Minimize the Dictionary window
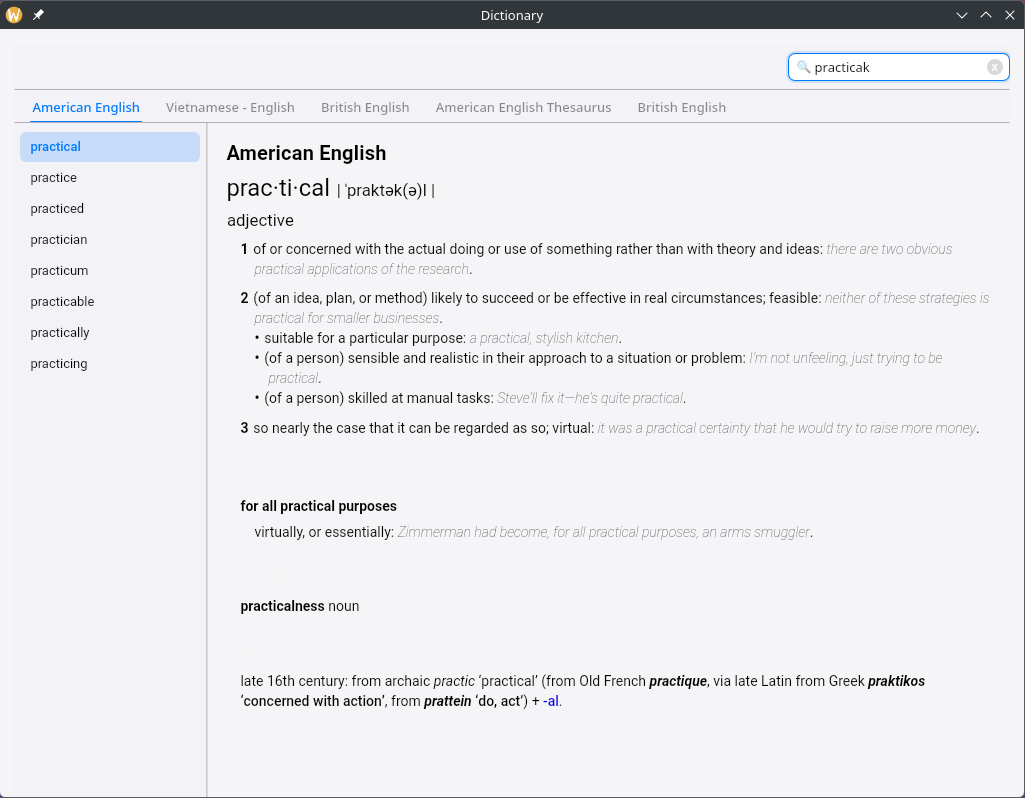Image resolution: width=1025 pixels, height=798 pixels. point(962,15)
